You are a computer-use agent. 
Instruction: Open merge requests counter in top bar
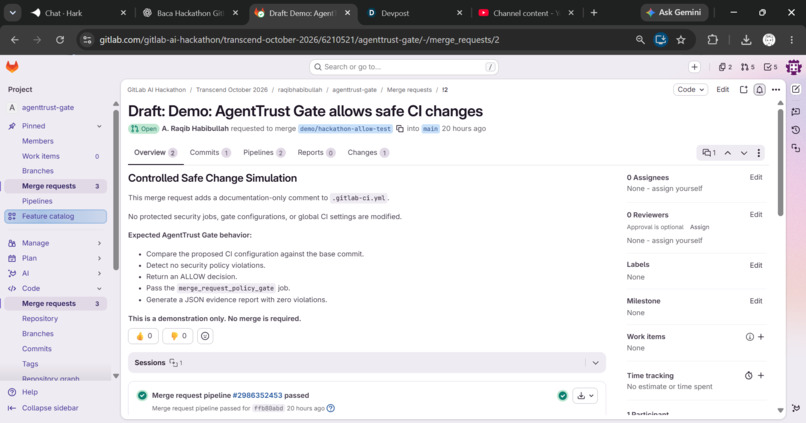pyautogui.click(x=748, y=67)
